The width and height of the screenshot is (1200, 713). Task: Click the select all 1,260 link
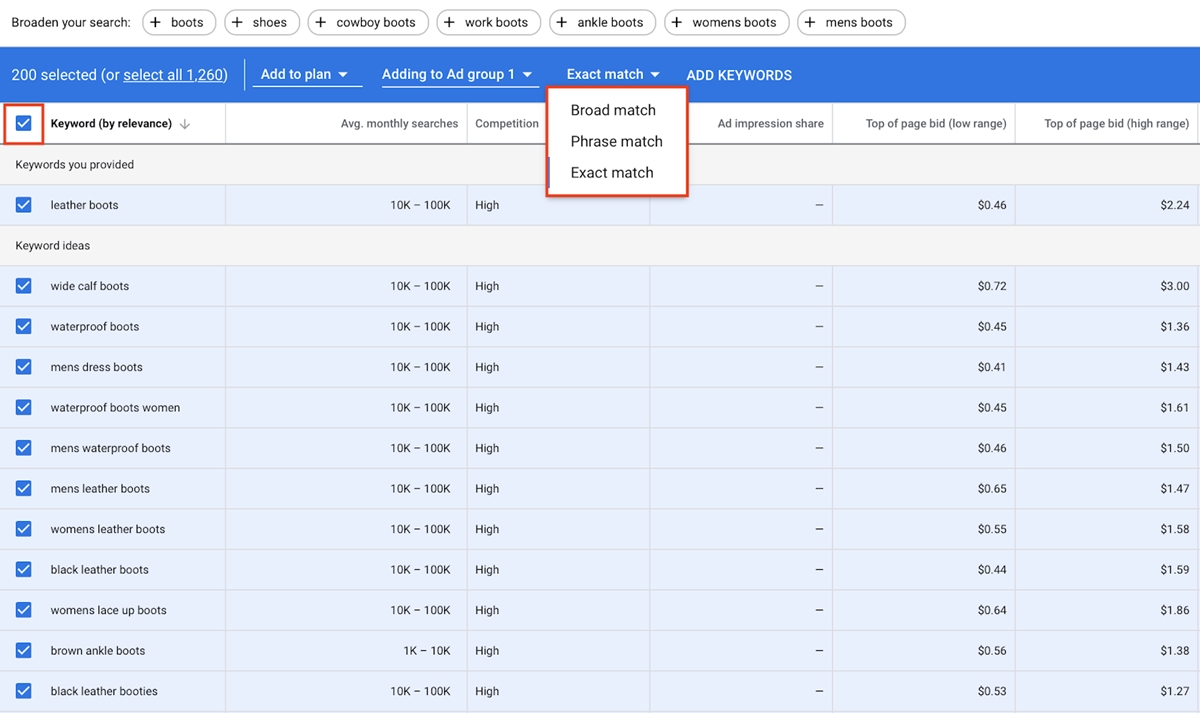click(174, 75)
